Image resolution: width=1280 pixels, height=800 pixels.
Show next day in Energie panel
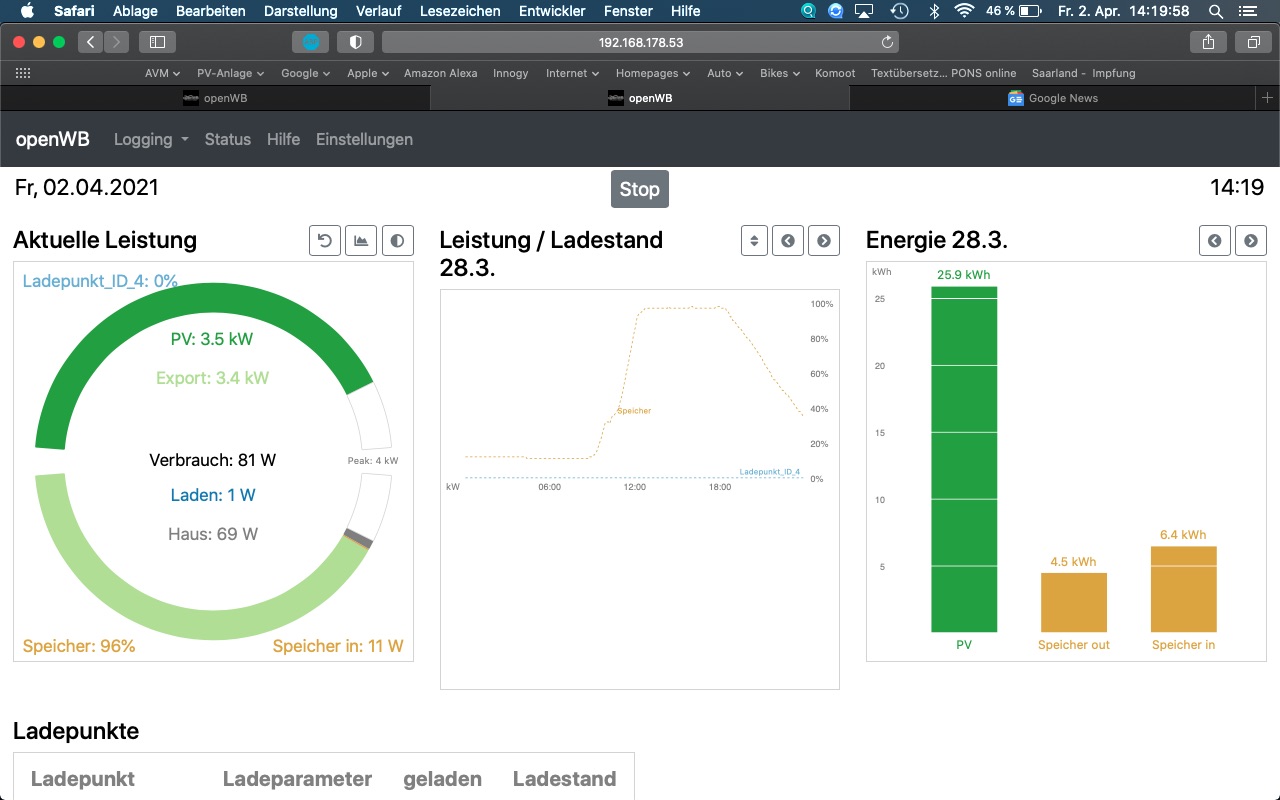(1251, 241)
